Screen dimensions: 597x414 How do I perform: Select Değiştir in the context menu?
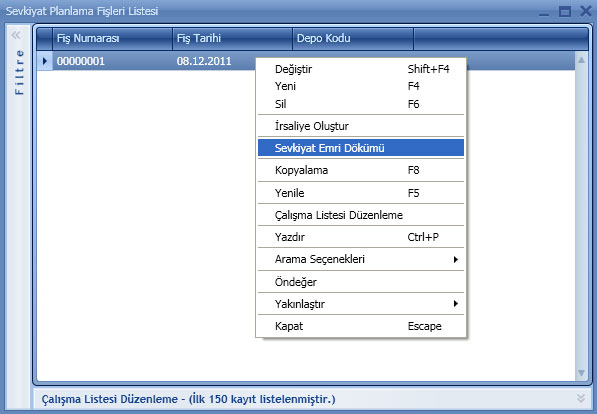pyautogui.click(x=361, y=69)
